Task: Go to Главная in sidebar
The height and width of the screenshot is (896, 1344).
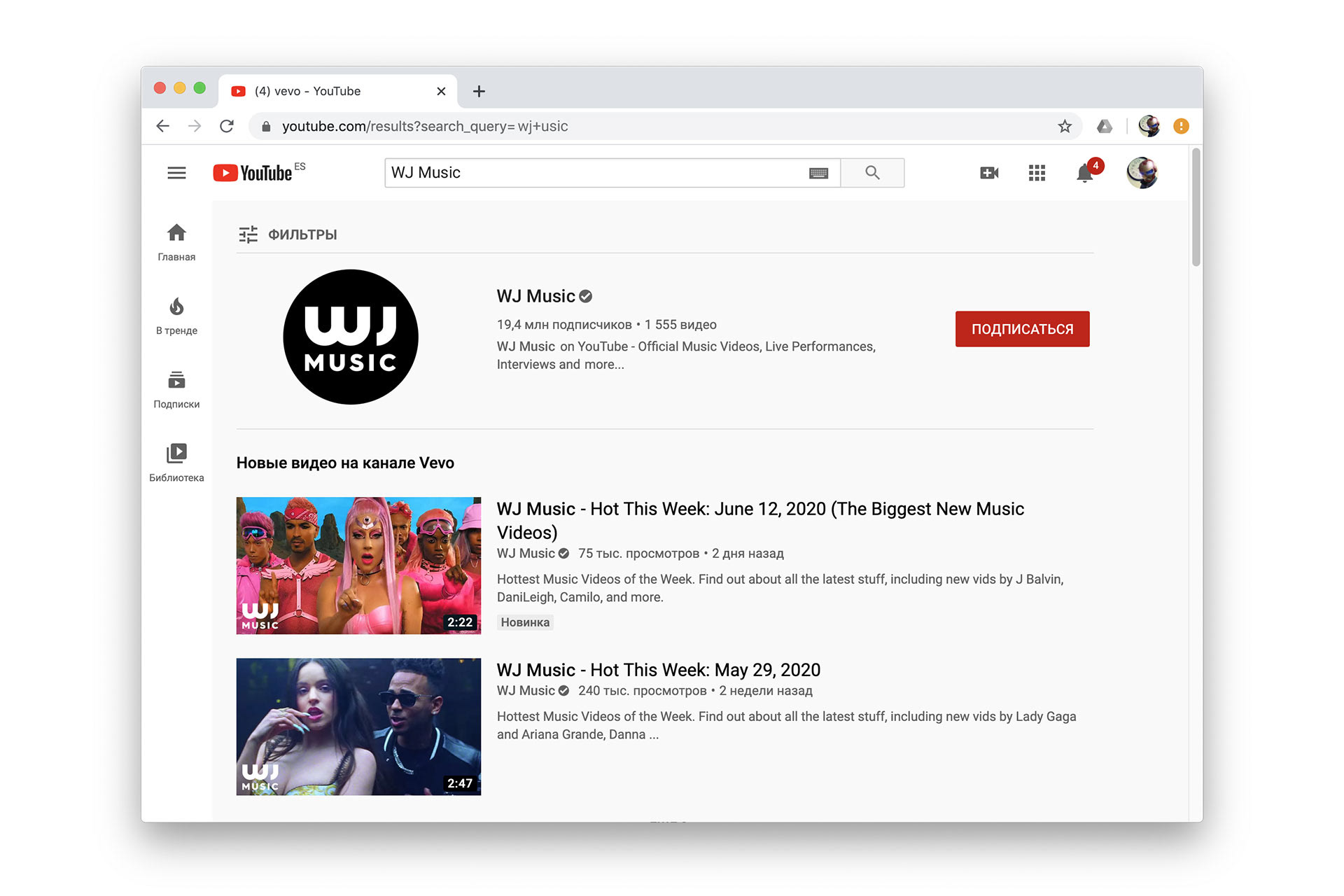Action: (176, 241)
